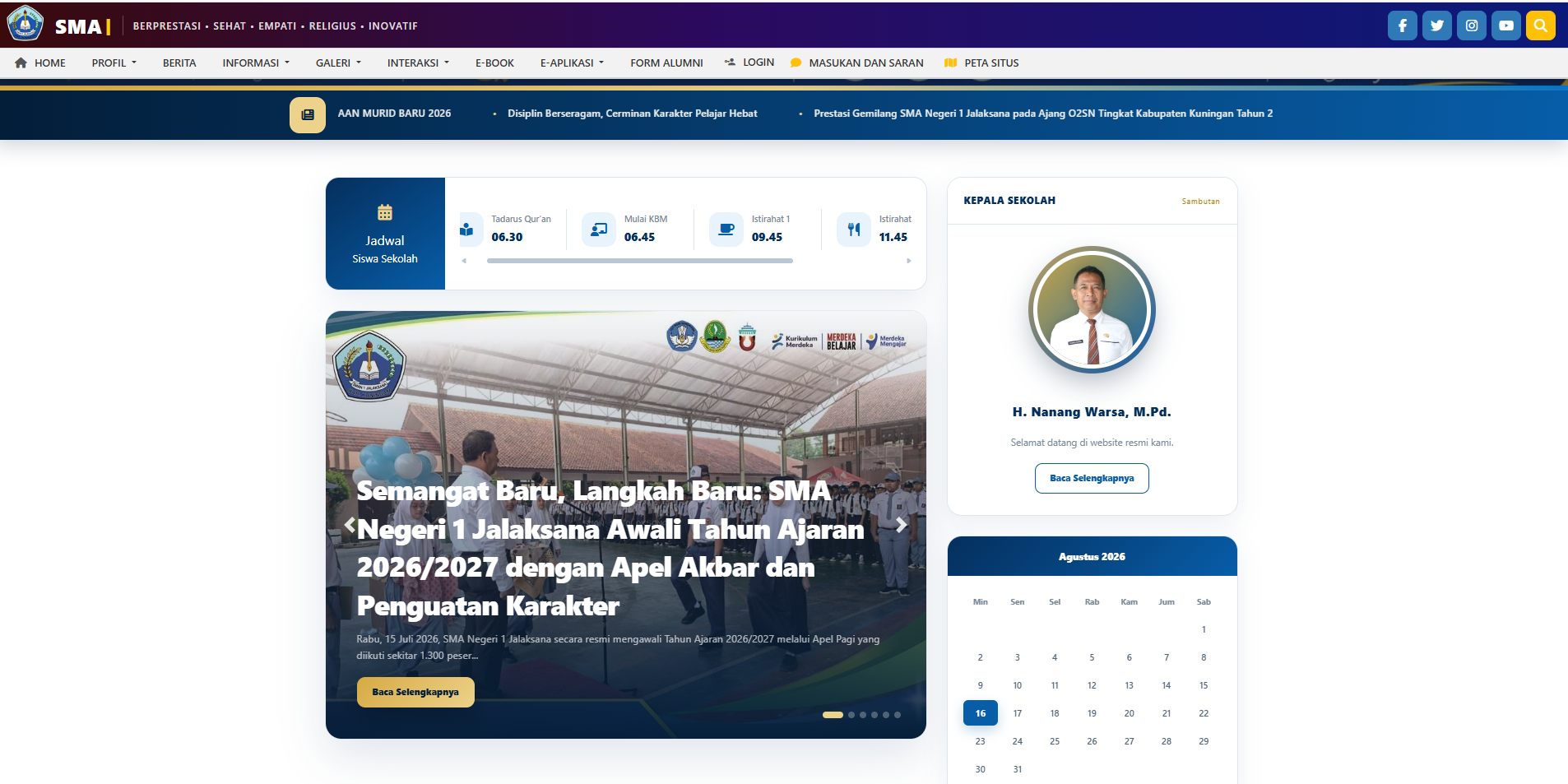Click the school logo in header

coord(26,24)
